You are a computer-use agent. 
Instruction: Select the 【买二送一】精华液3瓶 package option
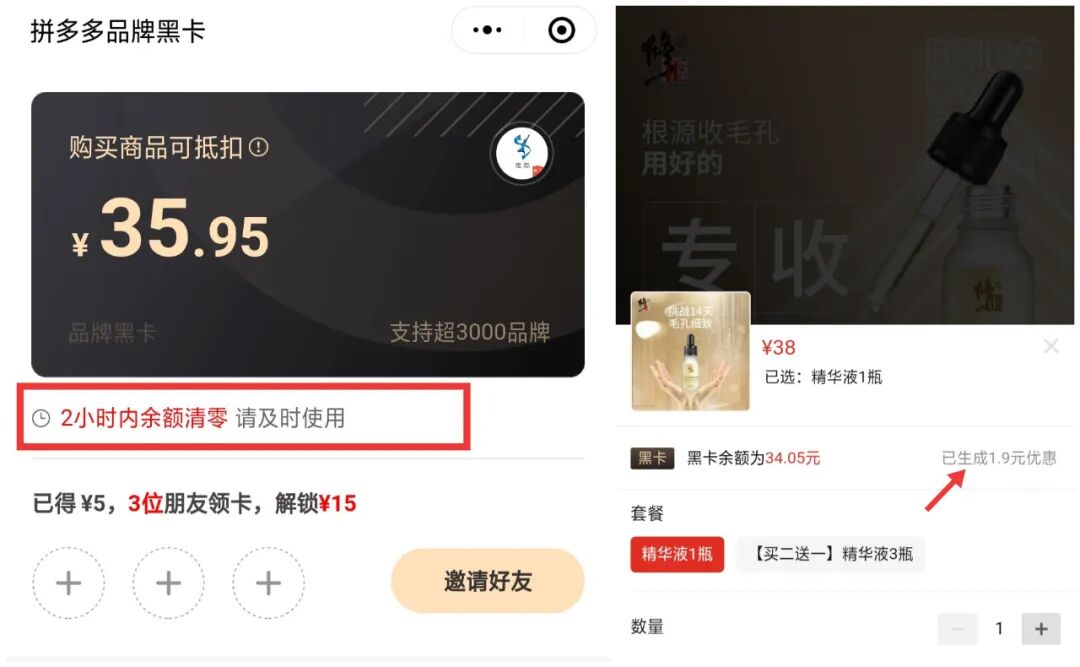pyautogui.click(x=830, y=554)
